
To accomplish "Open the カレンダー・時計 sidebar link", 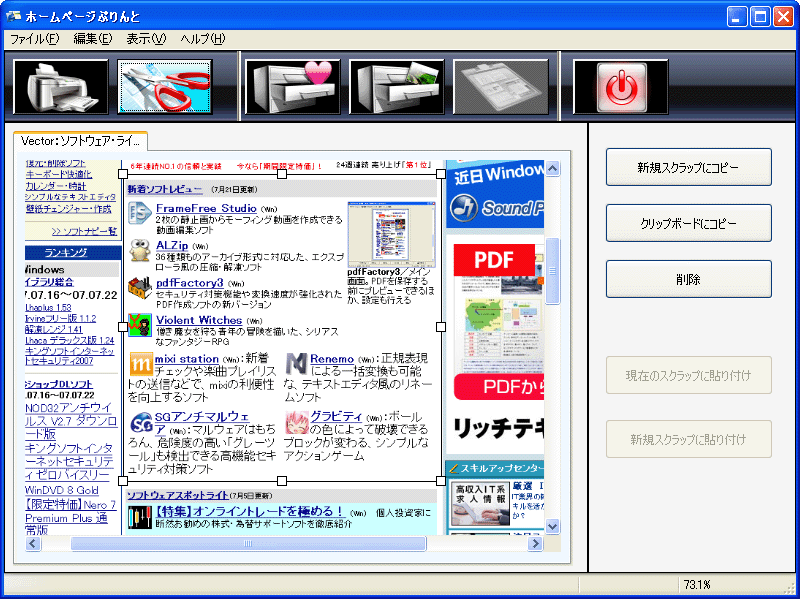I will click(x=56, y=186).
